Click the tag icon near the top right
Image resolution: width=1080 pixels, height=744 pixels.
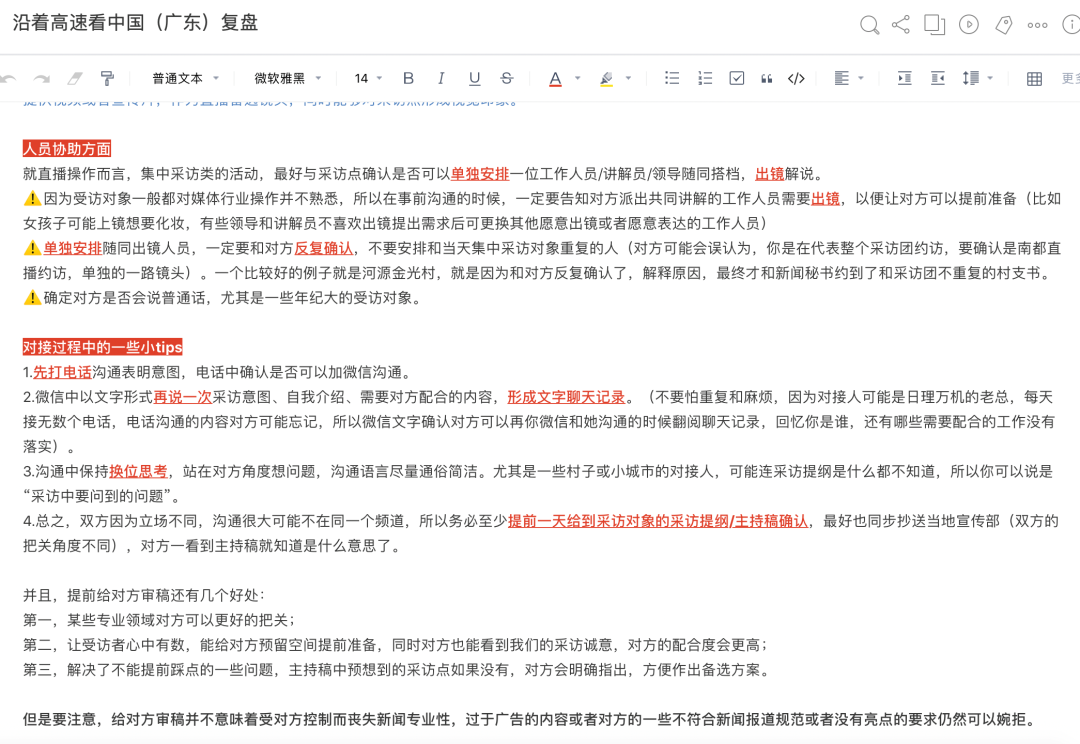click(x=1003, y=25)
